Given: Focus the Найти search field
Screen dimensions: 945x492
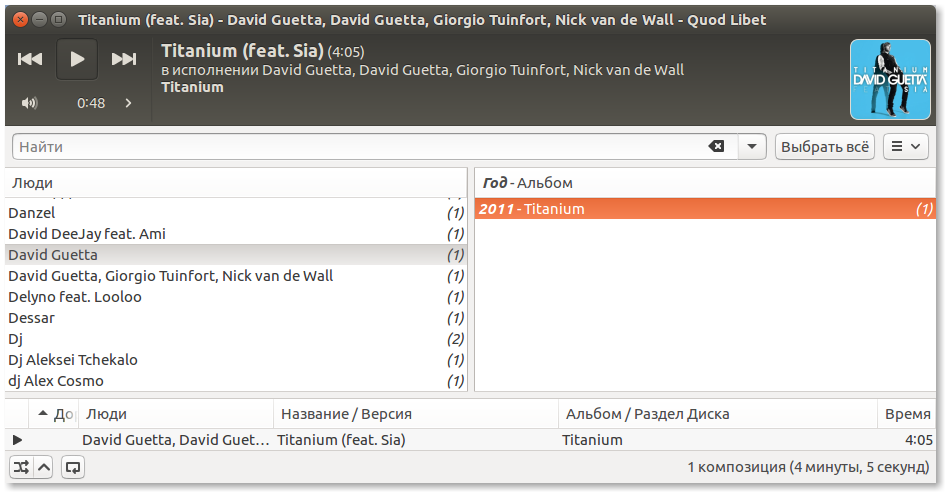Looking at the screenshot, I should coord(360,147).
